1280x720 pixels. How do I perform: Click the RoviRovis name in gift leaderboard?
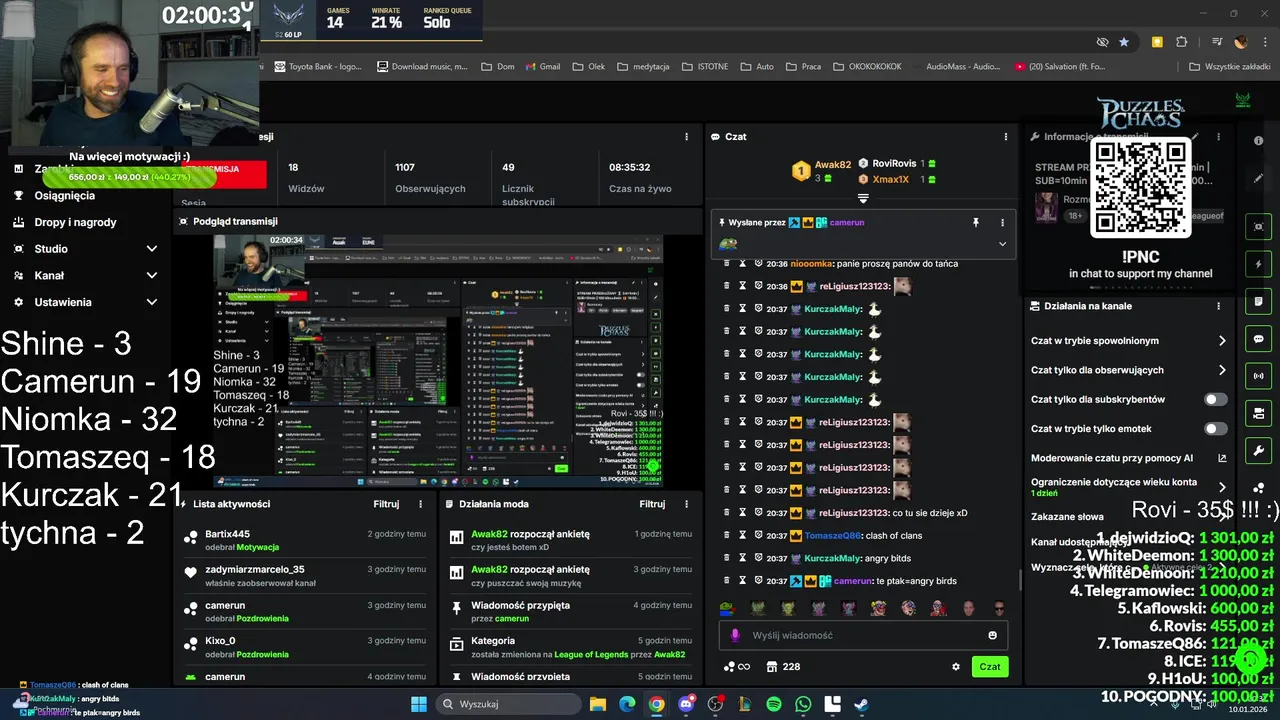[894, 164]
